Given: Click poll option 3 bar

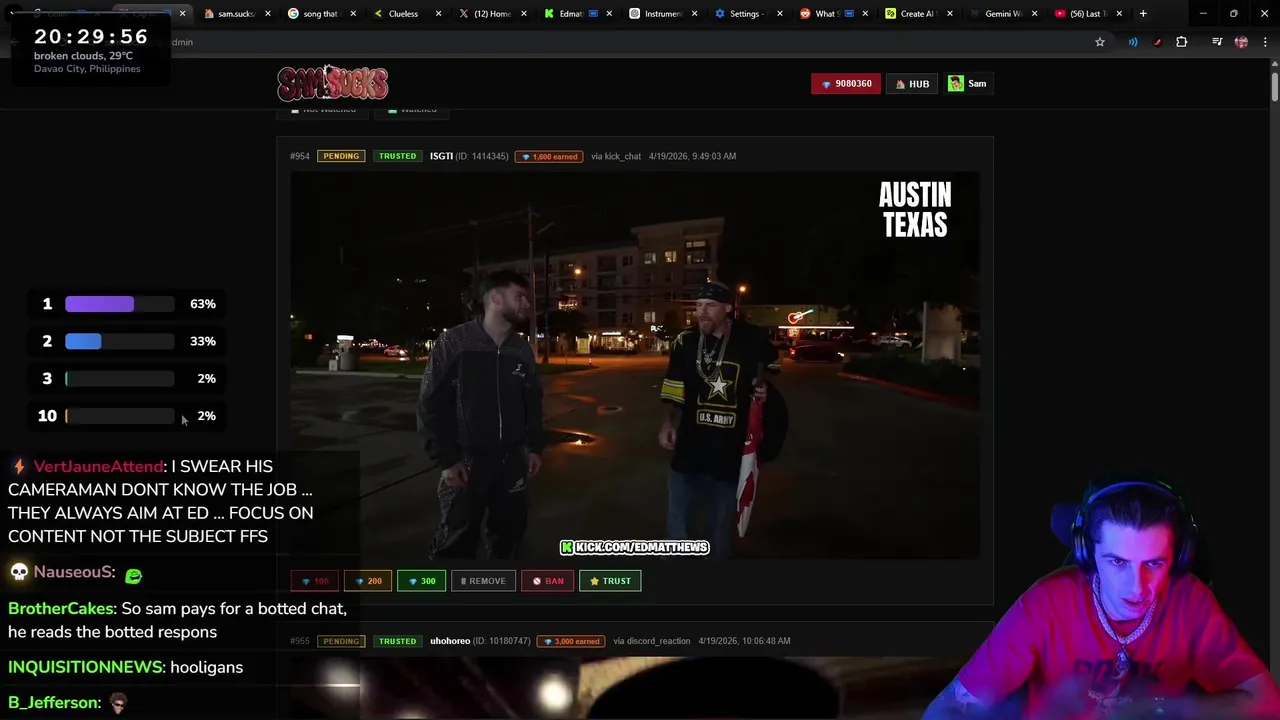Looking at the screenshot, I should 119,379.
